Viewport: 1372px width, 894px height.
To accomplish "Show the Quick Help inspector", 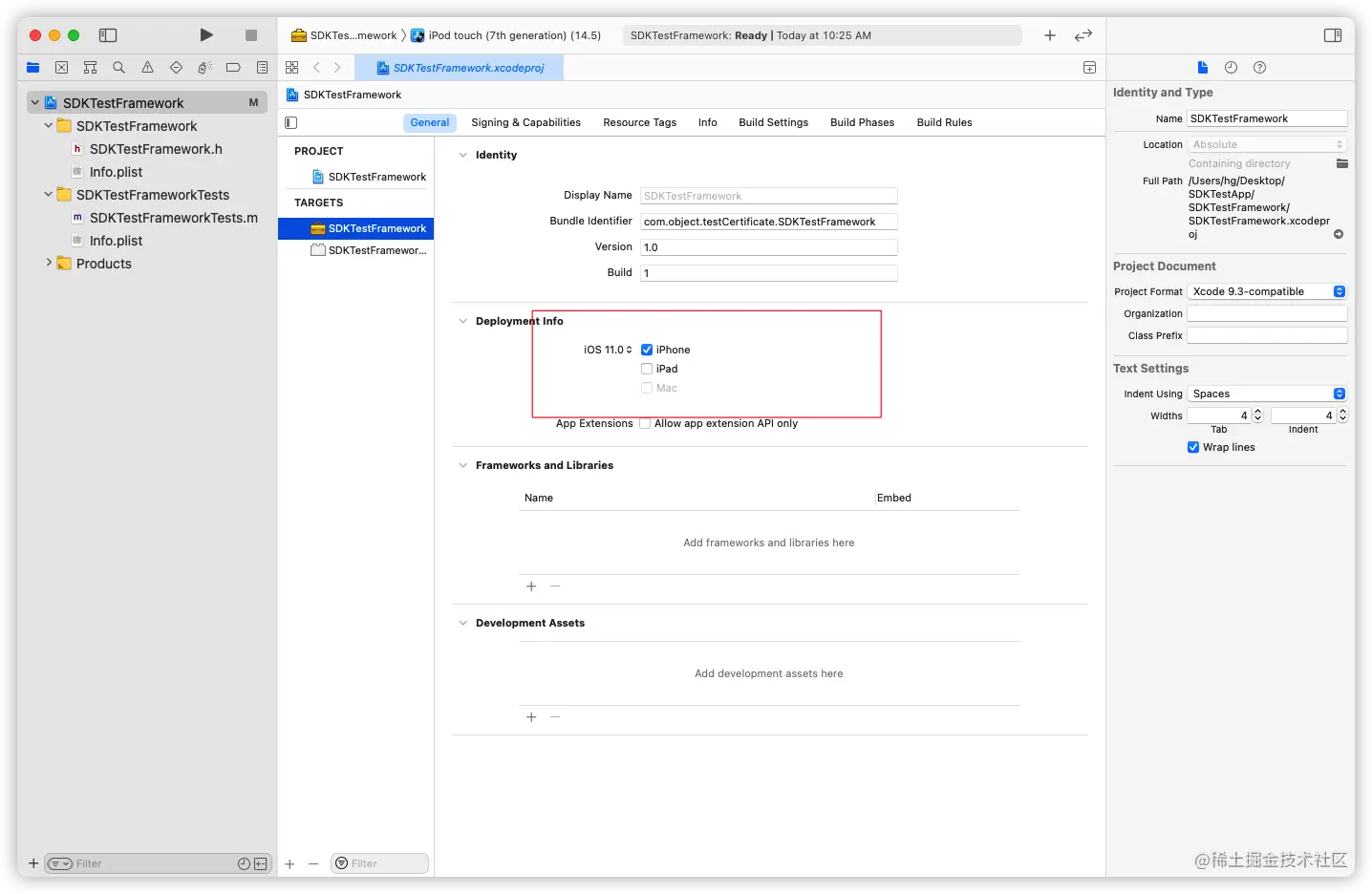I will coord(1259,68).
